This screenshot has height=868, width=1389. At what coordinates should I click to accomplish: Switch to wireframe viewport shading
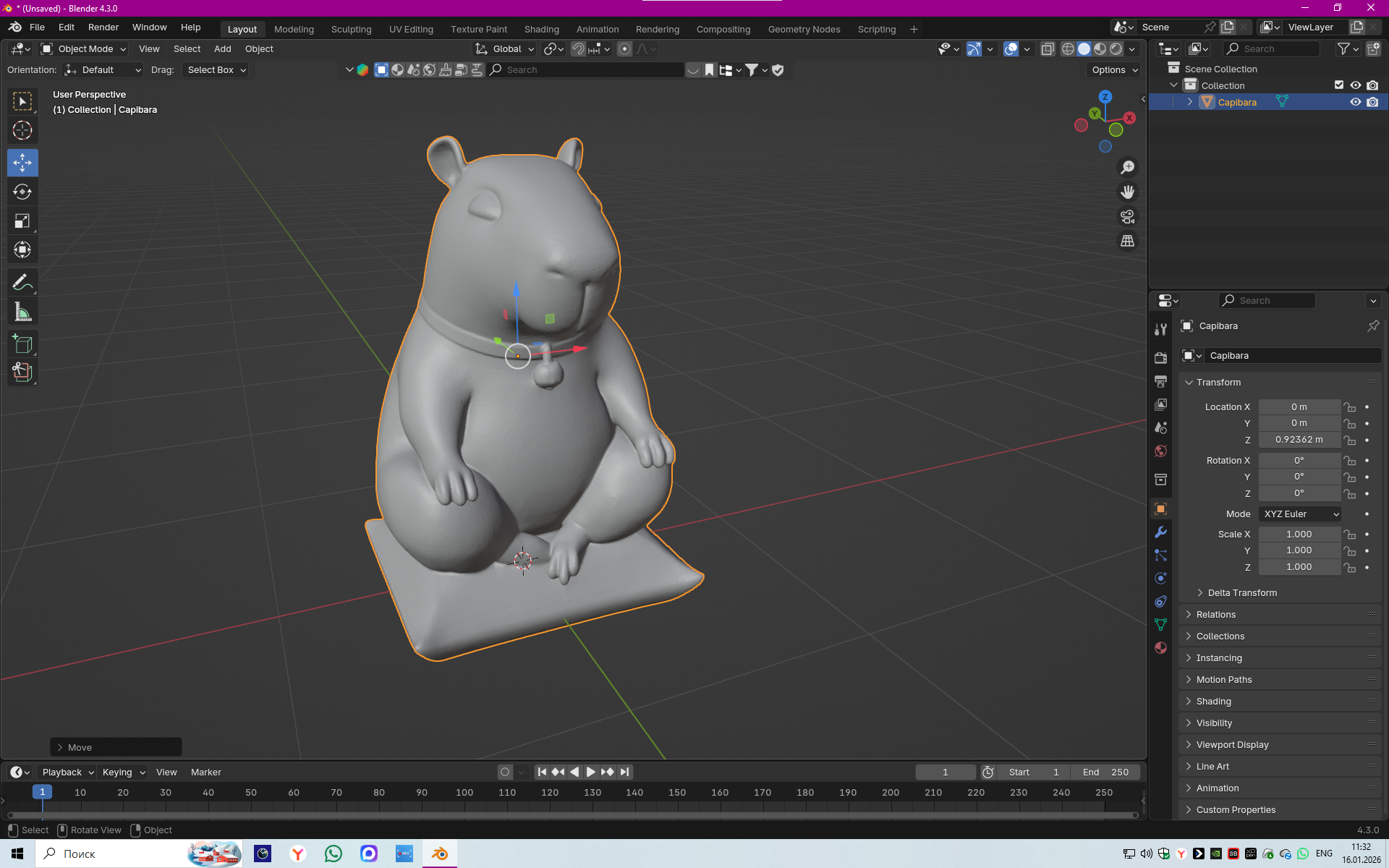click(1068, 49)
